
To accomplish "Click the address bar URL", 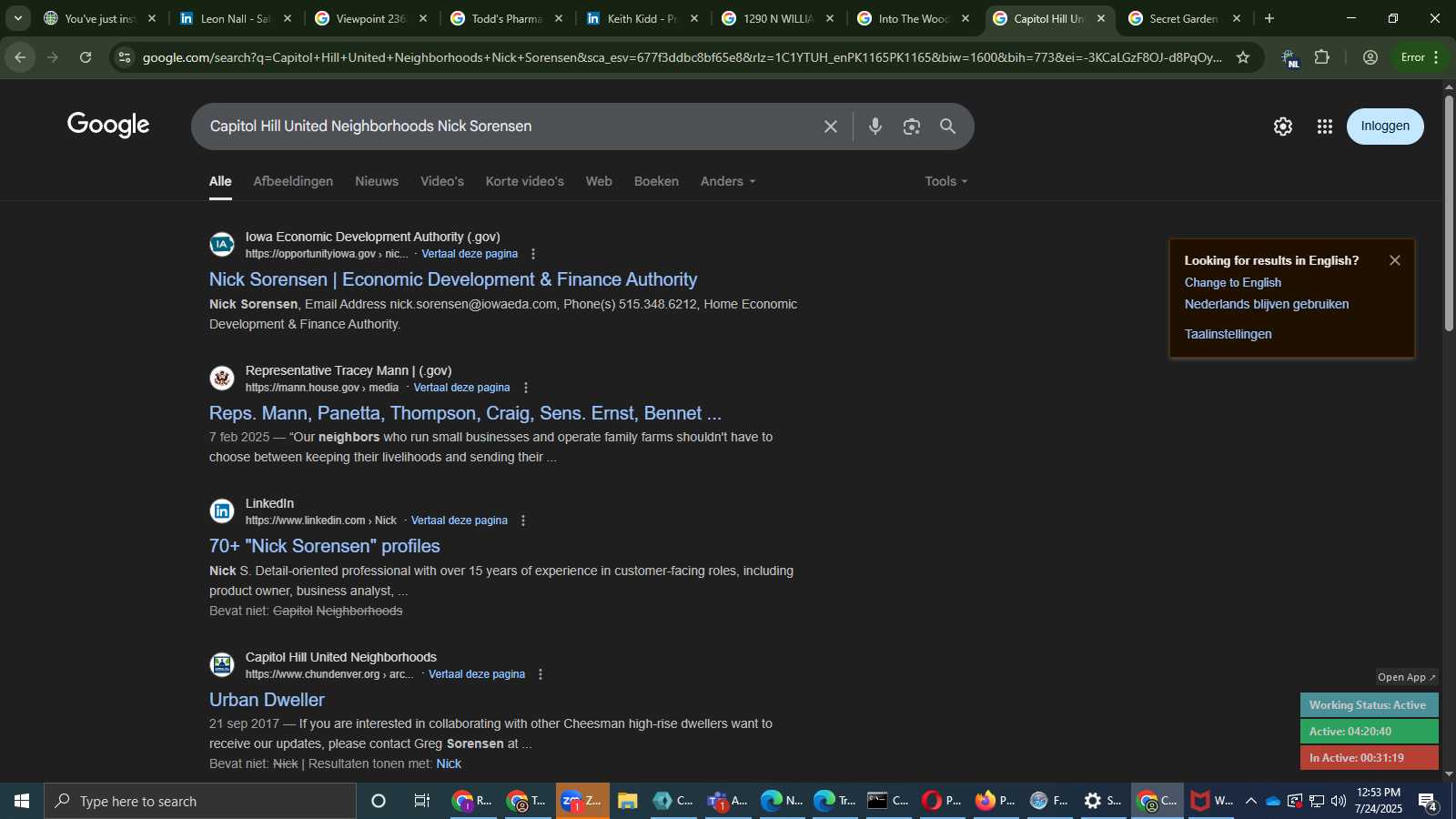I will [682, 57].
